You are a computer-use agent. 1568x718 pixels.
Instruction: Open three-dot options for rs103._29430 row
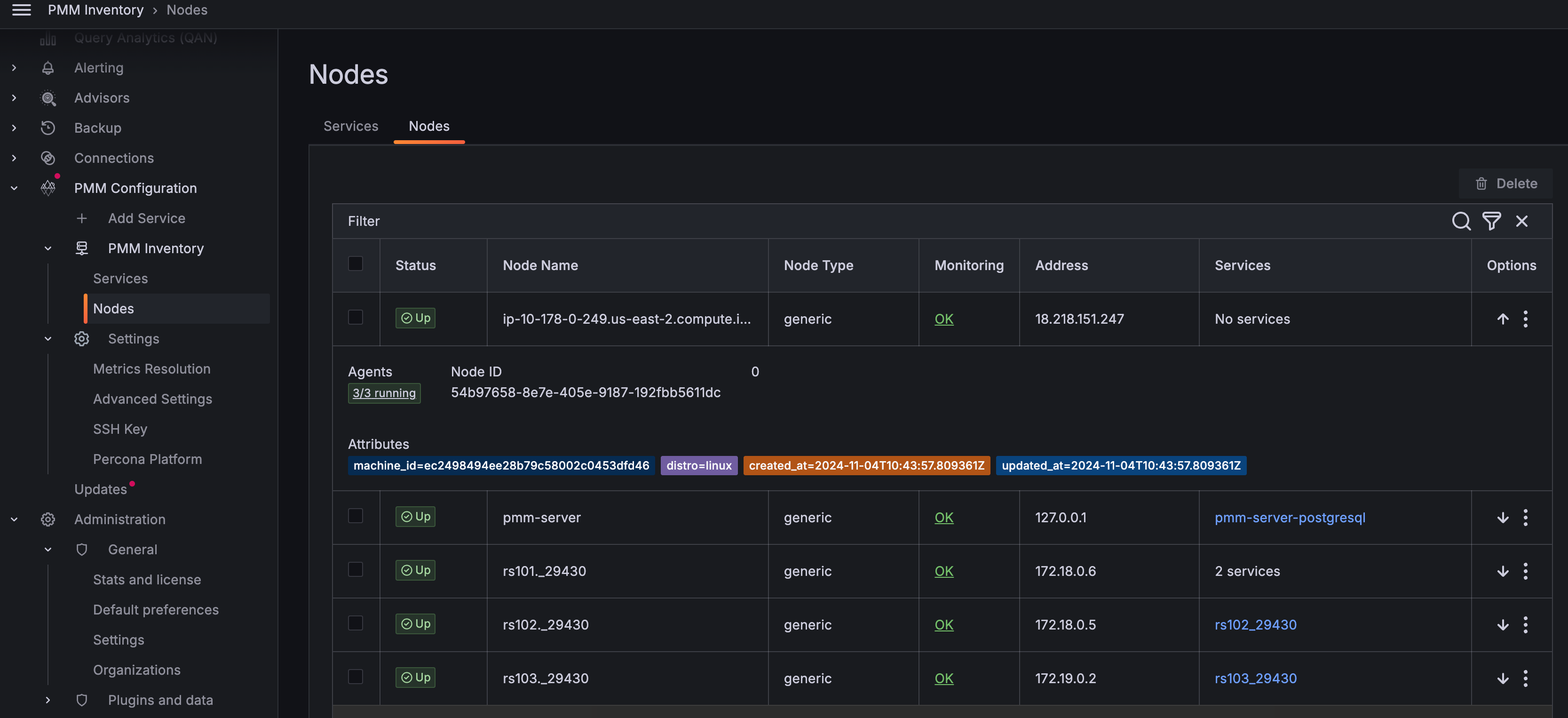[1525, 678]
